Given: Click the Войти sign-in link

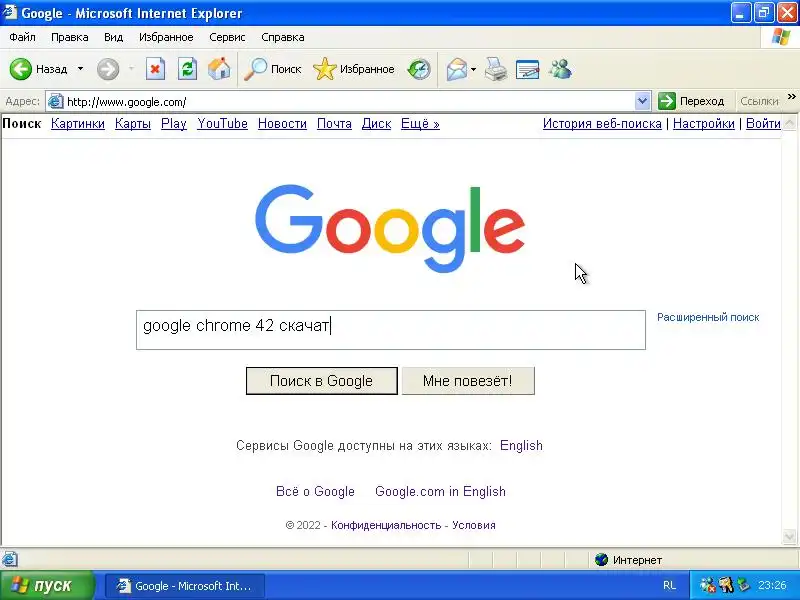Looking at the screenshot, I should [x=763, y=123].
